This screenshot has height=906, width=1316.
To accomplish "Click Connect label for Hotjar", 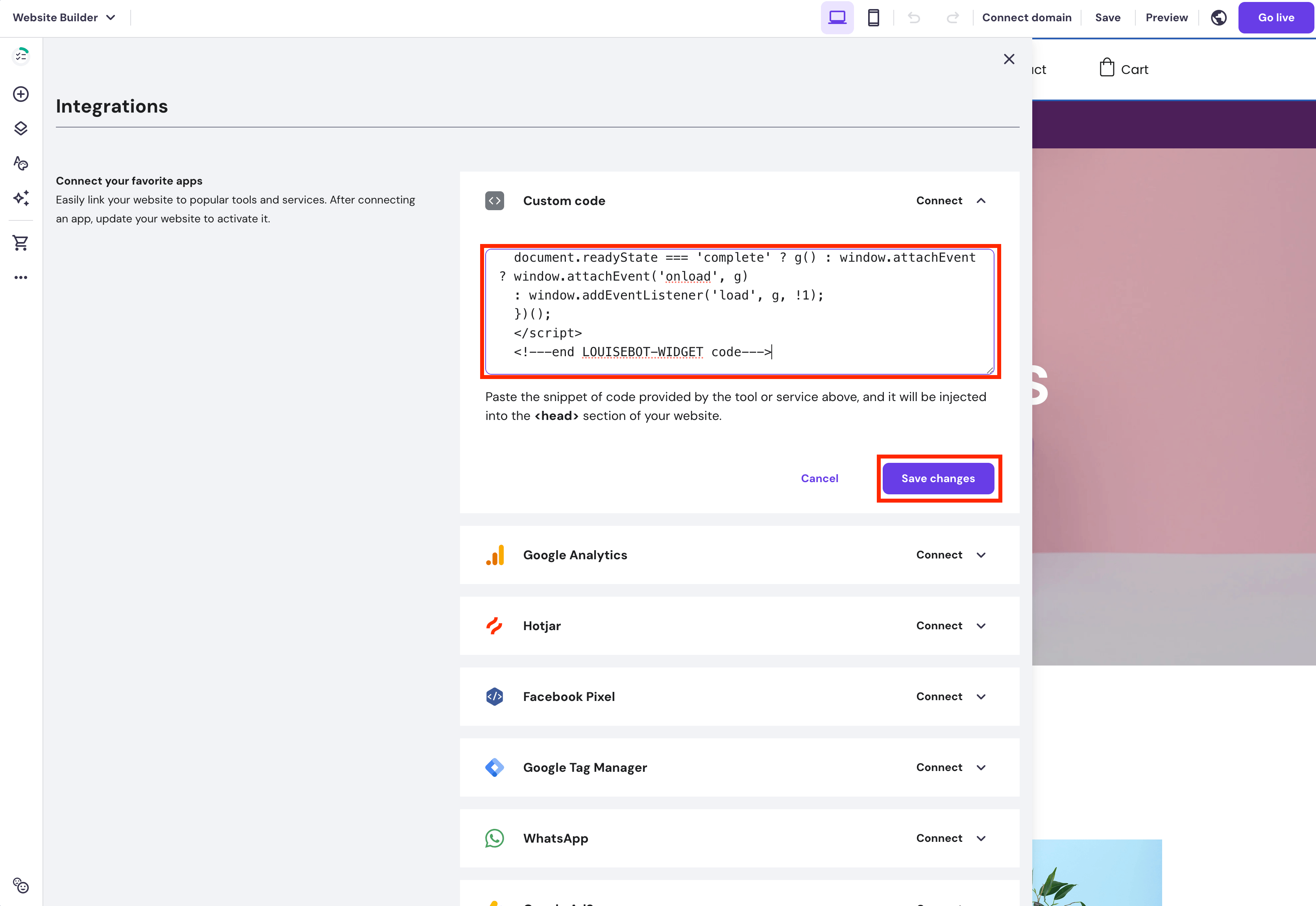I will point(939,626).
